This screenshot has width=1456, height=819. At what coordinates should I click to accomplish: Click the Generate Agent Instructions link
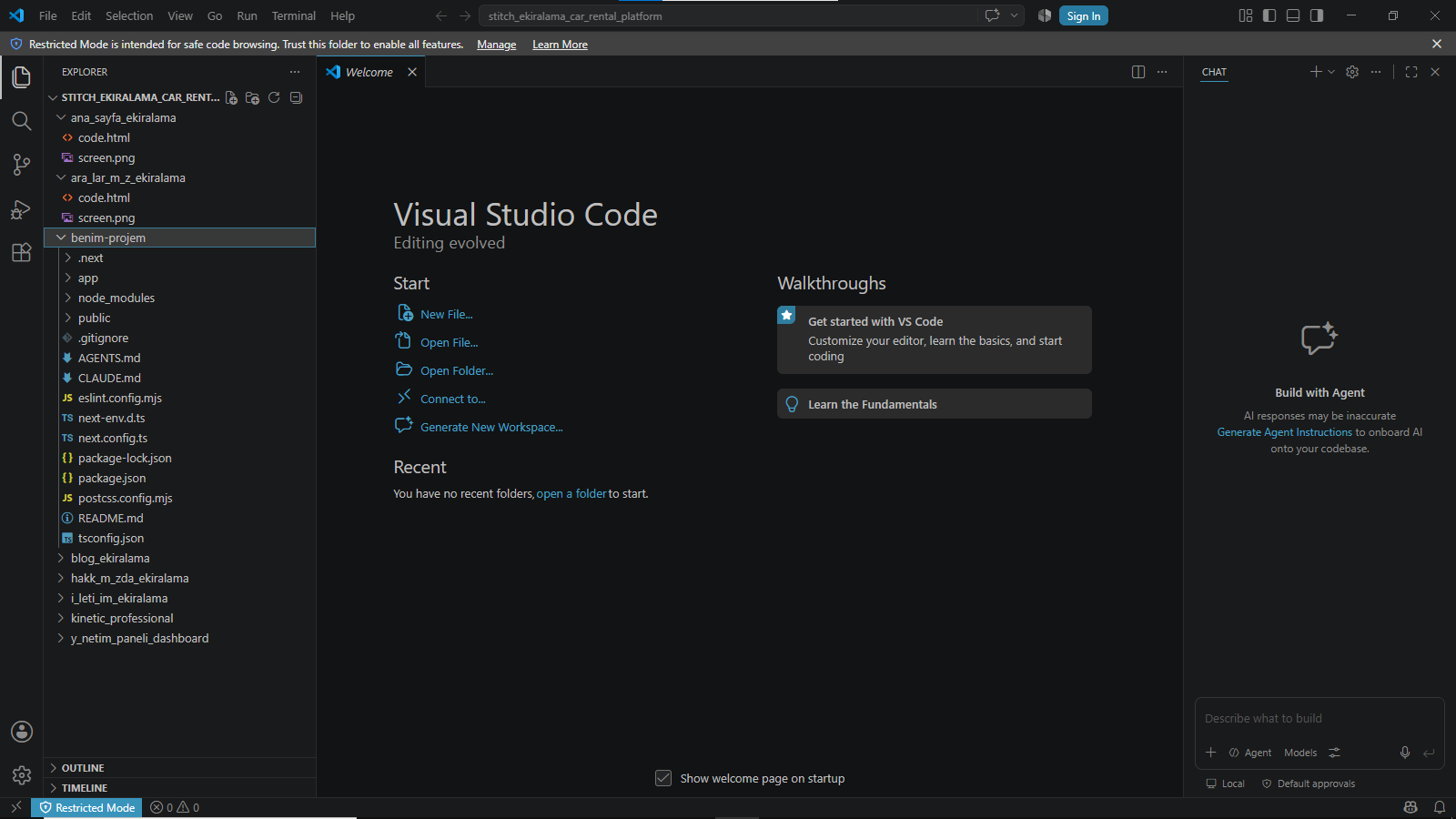tap(1285, 432)
